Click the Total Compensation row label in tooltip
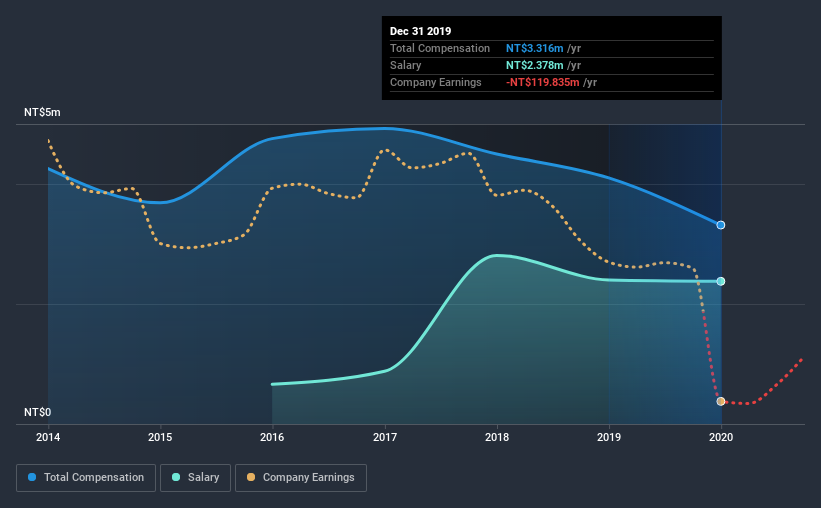Viewport: 821px width, 508px height. coord(440,48)
